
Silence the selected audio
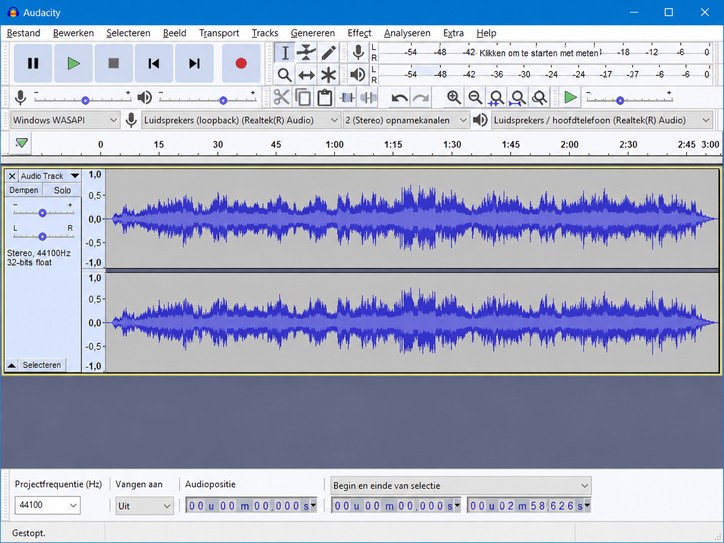[368, 97]
